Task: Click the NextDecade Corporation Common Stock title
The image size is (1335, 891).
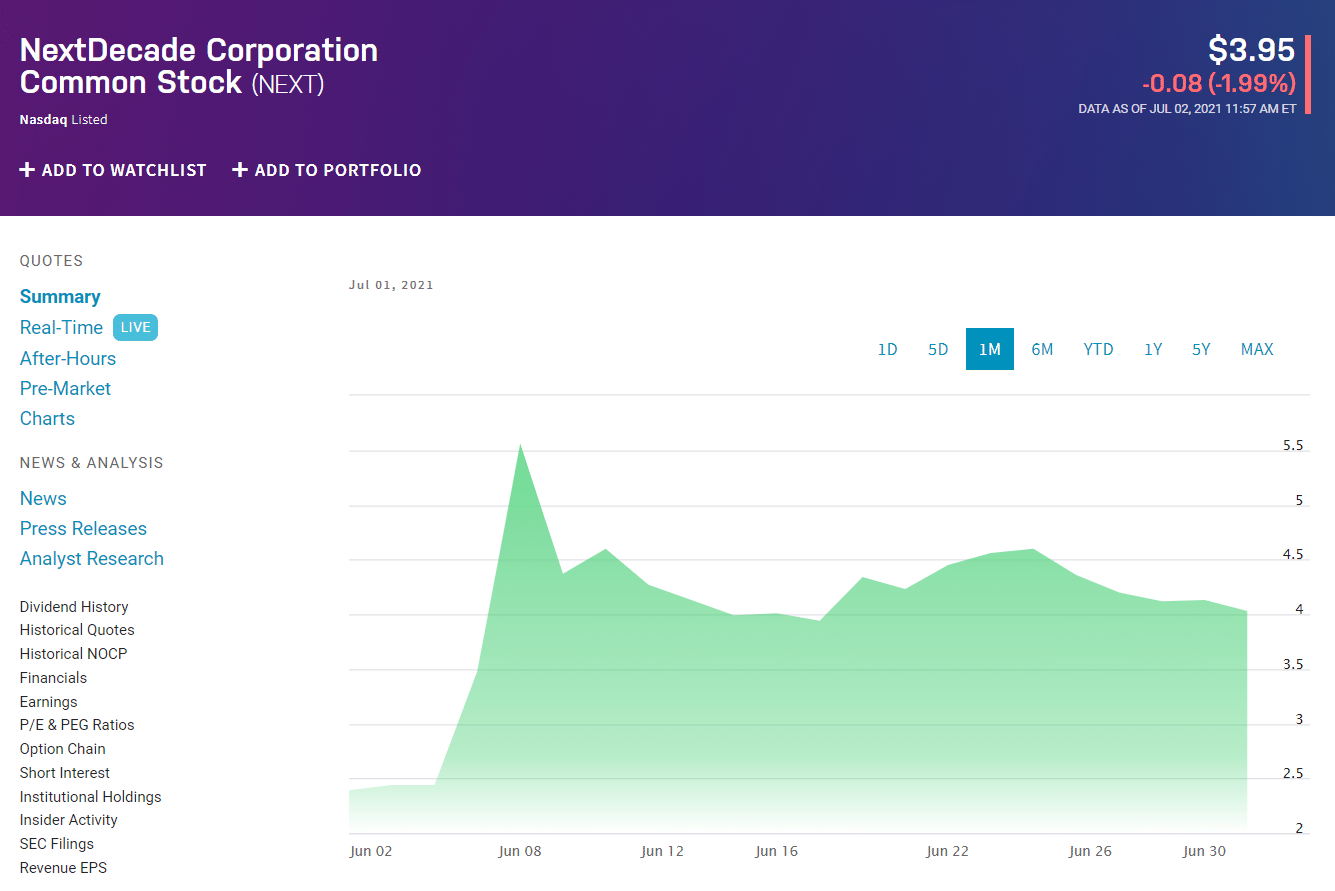Action: click(199, 66)
